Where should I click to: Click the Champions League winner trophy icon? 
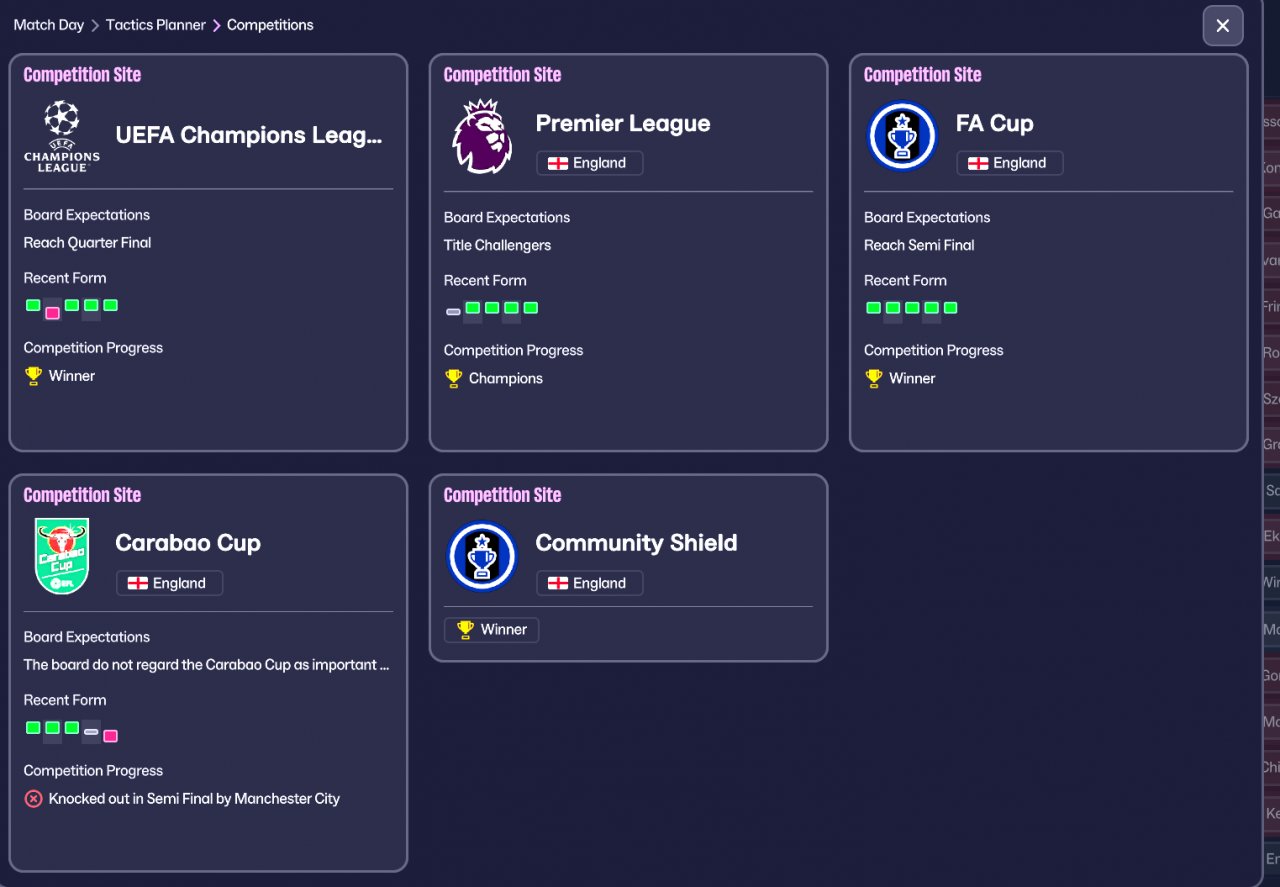(33, 376)
